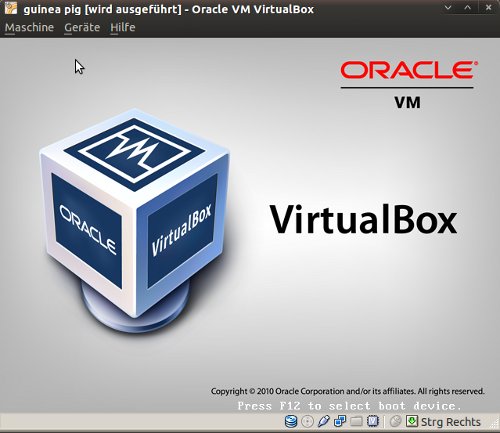Click the mouse integration status icon
The image size is (500, 433).
tap(395, 421)
